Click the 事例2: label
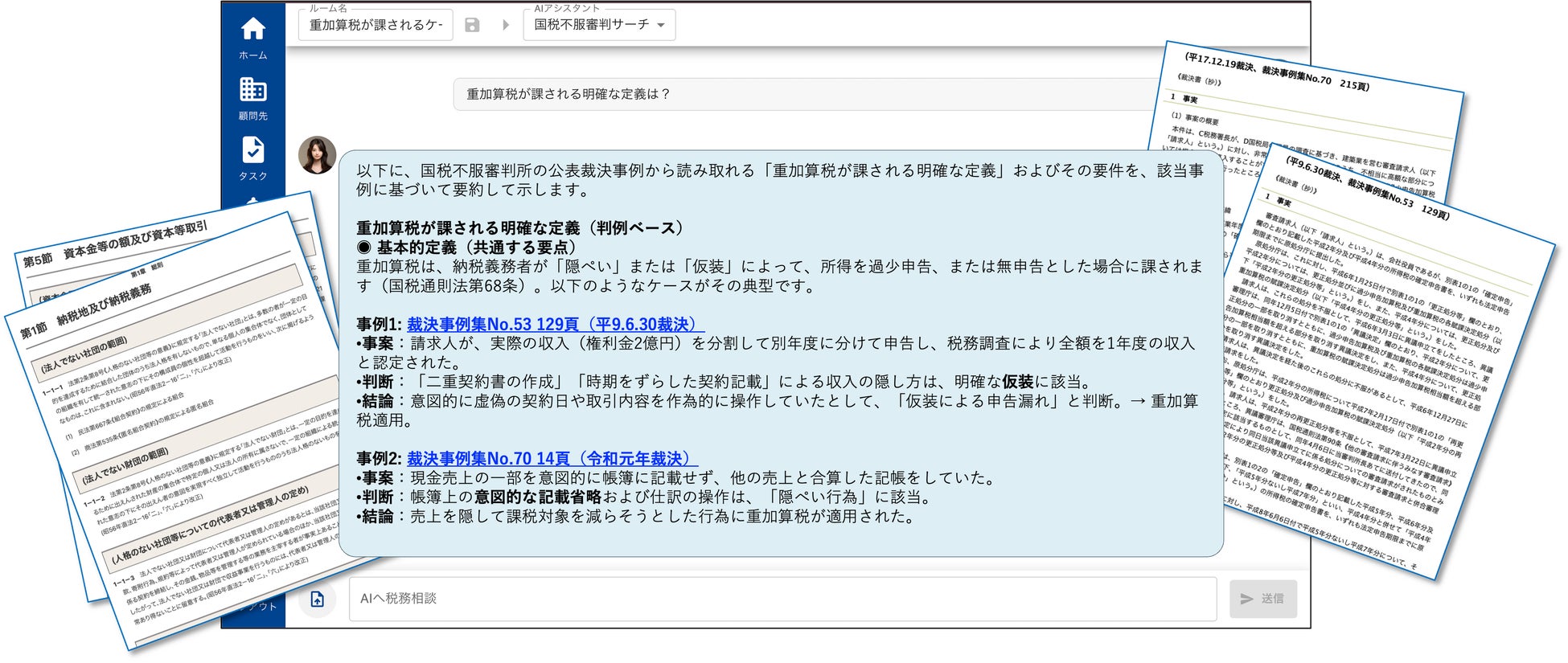This screenshot has width=1568, height=663. 379,459
